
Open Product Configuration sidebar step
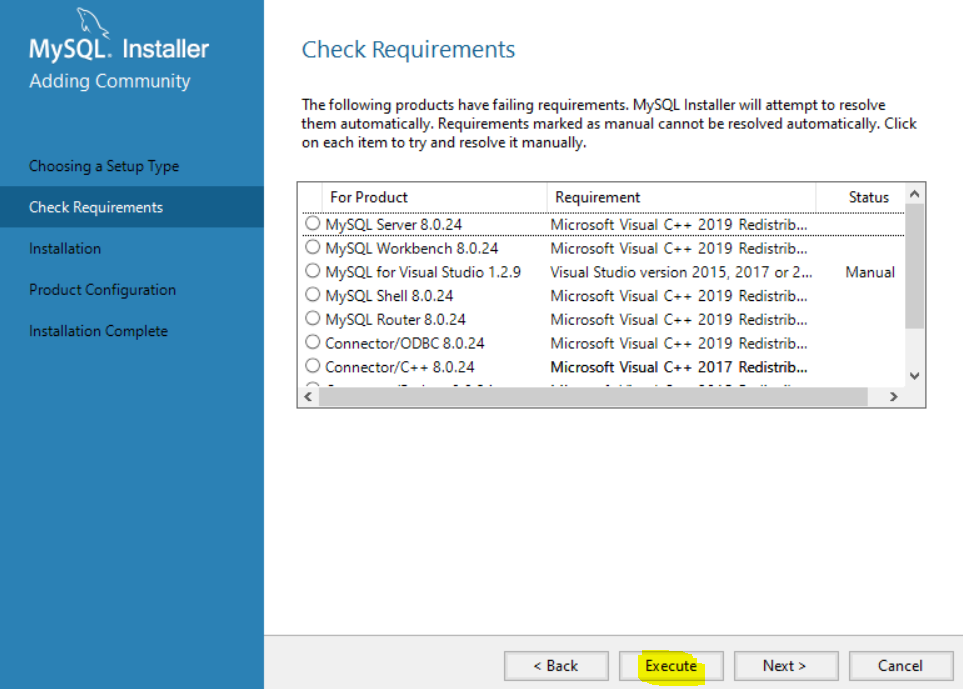pos(103,289)
